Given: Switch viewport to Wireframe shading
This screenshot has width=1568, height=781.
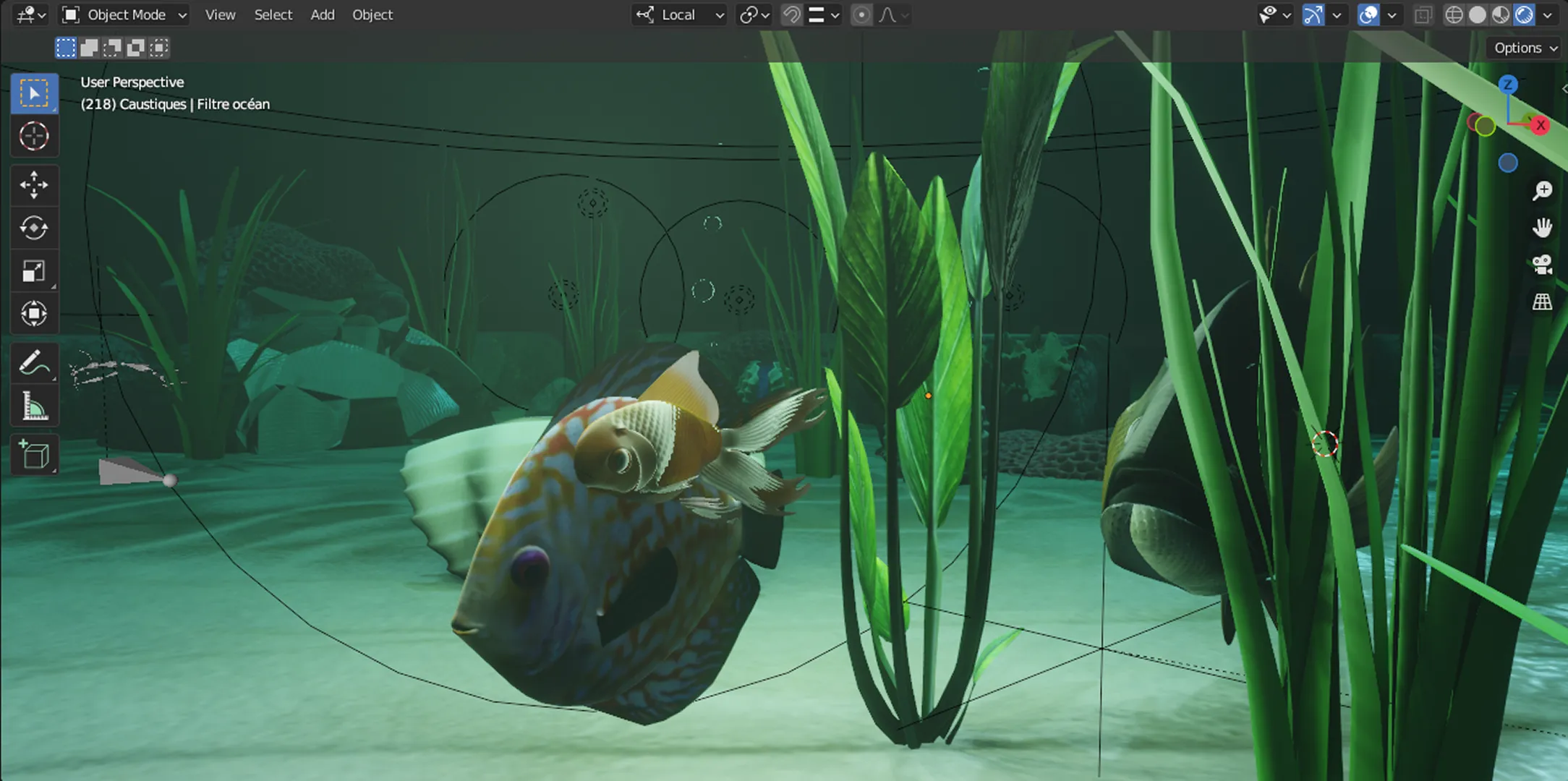Looking at the screenshot, I should tap(1454, 14).
